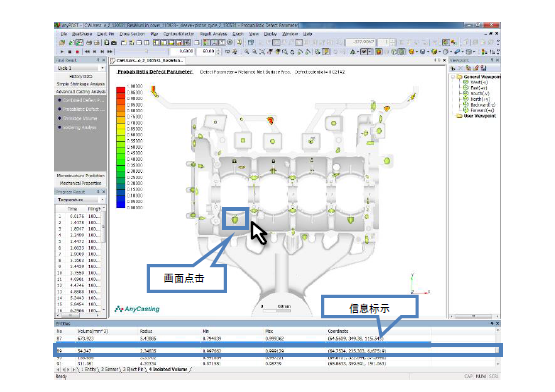
Task: Collapse the General Viewpoint tree folder
Action: coord(453,77)
